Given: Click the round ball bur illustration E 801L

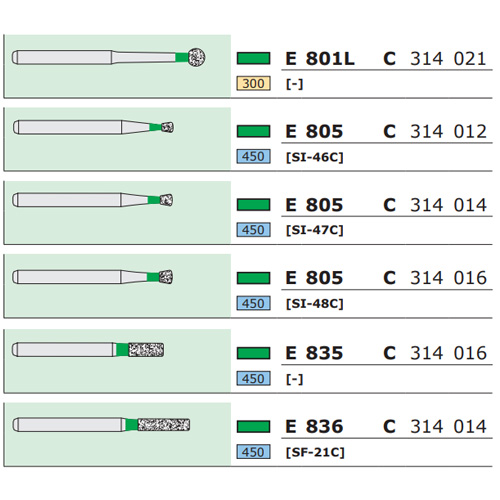Looking at the screenshot, I should [109, 57].
